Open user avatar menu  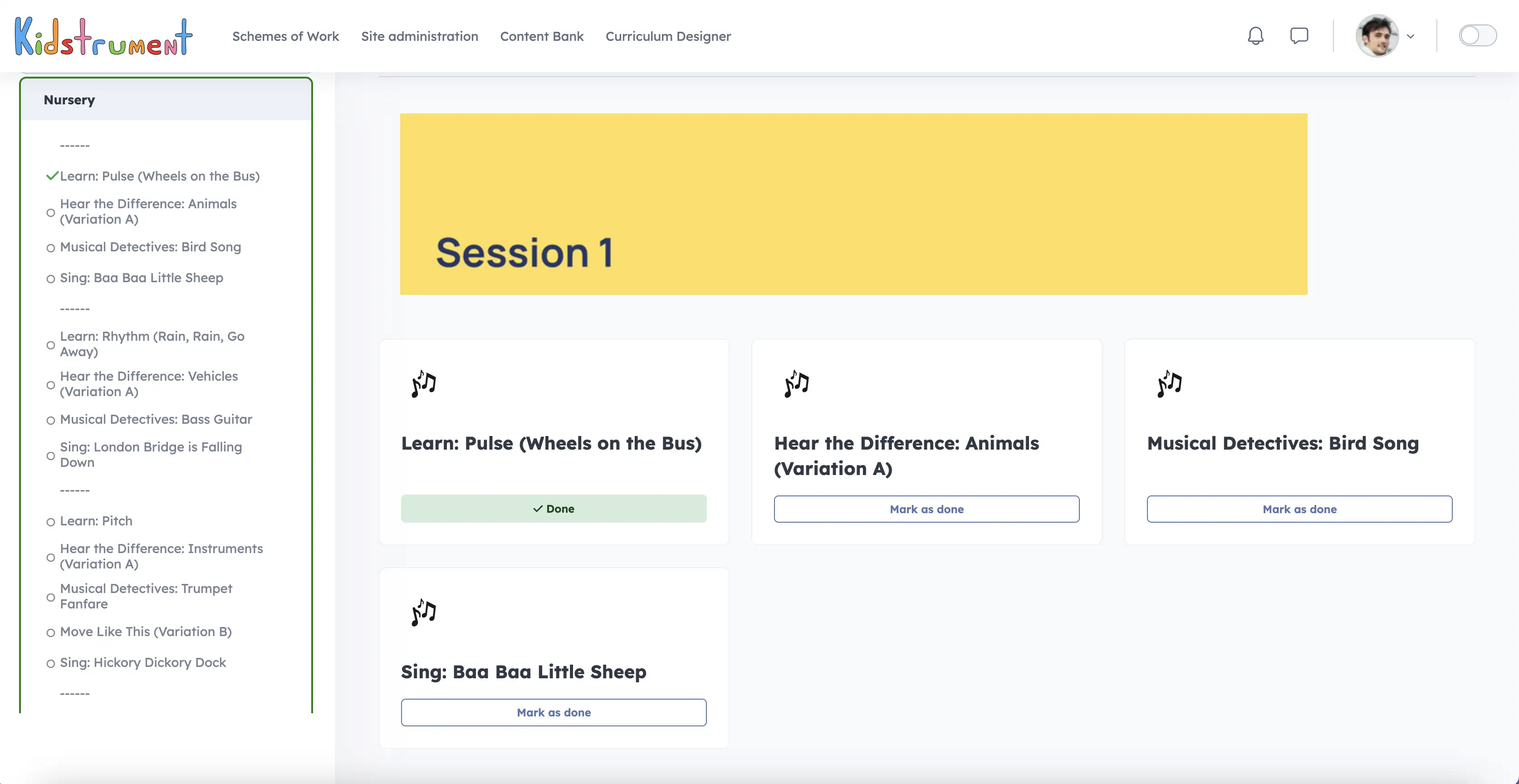pos(1377,36)
